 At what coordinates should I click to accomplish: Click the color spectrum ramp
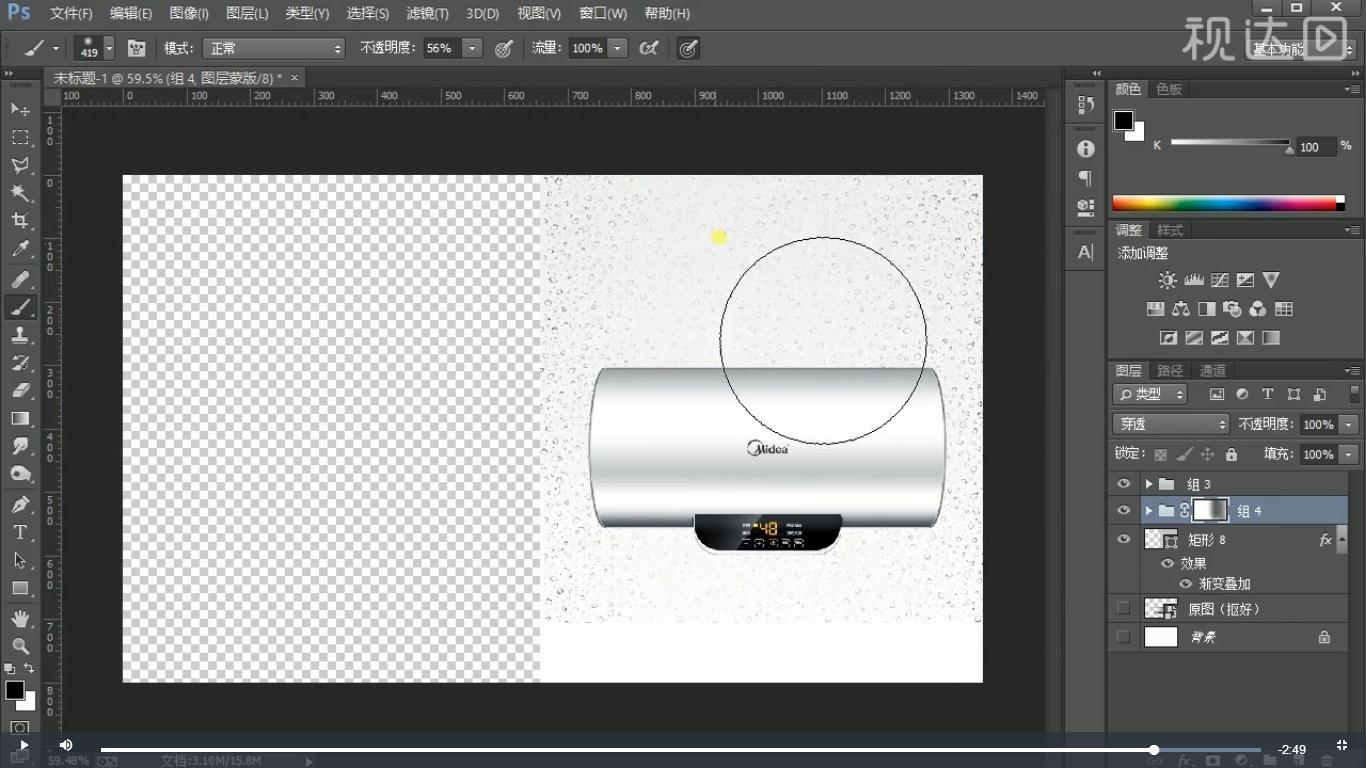coord(1228,203)
